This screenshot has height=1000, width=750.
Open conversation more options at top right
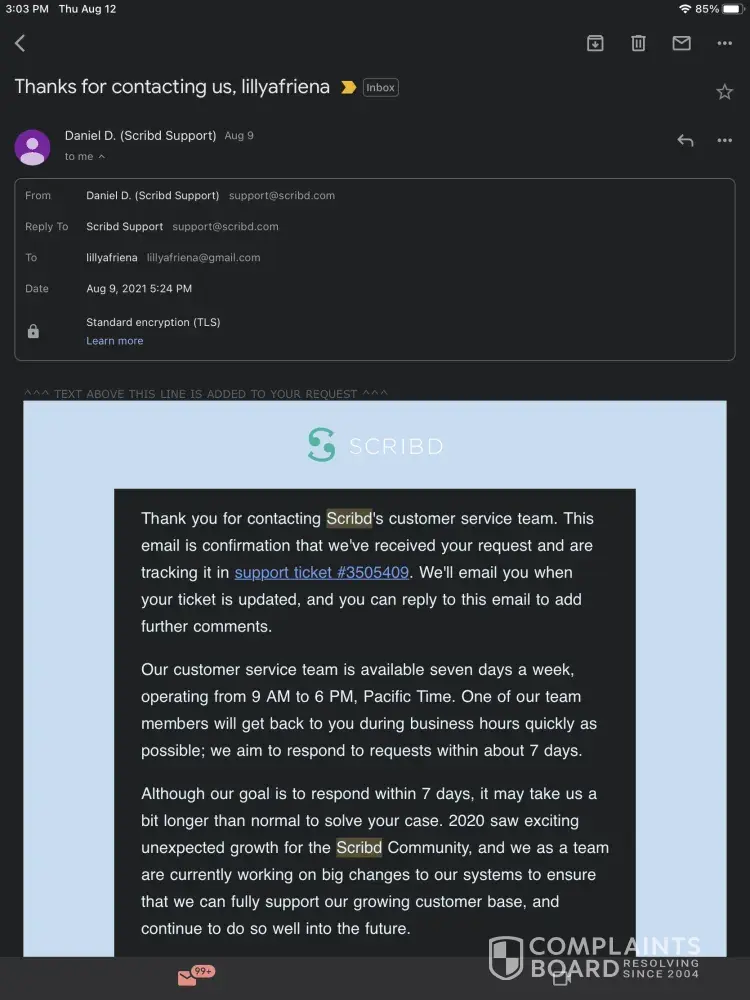pos(725,43)
